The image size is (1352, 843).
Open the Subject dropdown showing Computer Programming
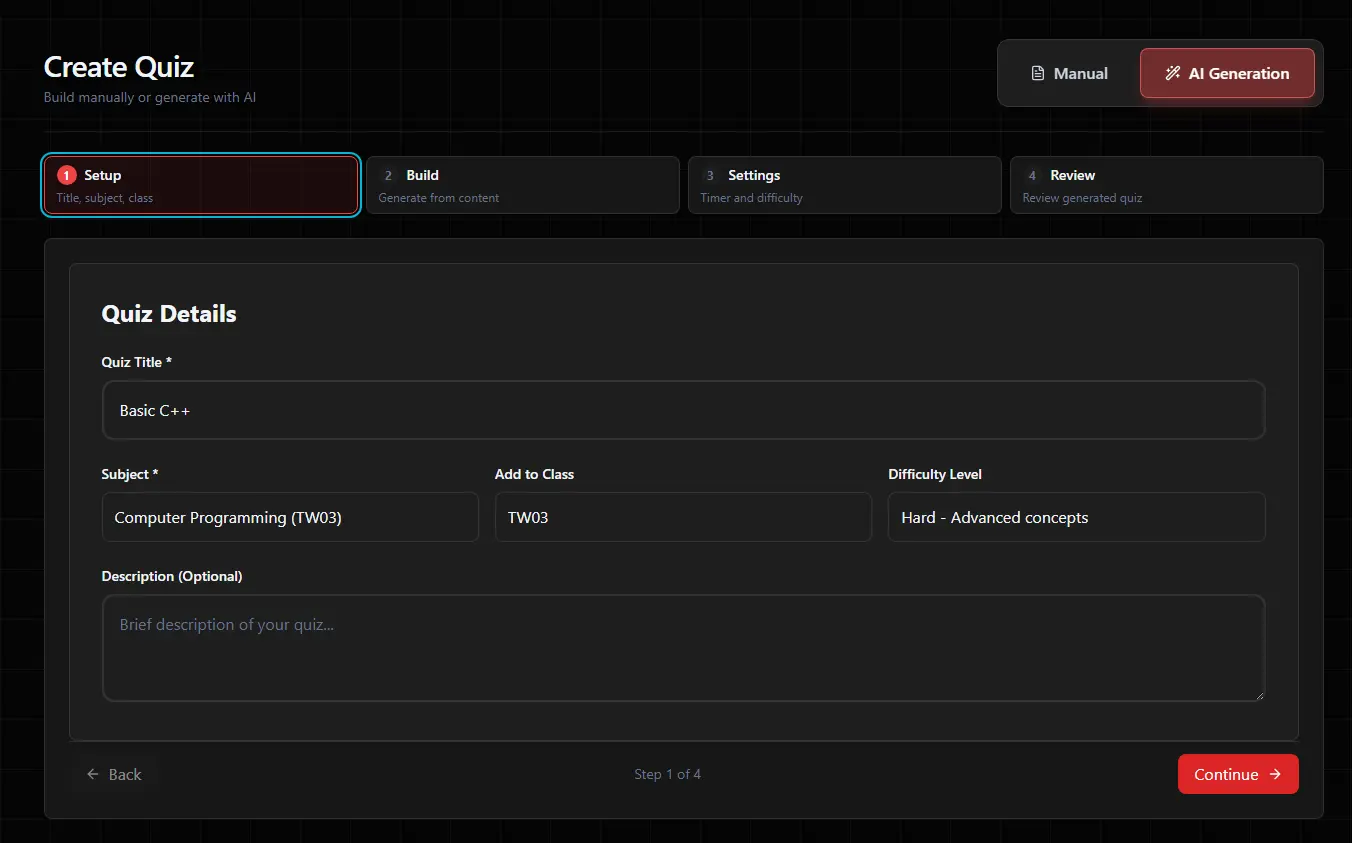(x=290, y=517)
